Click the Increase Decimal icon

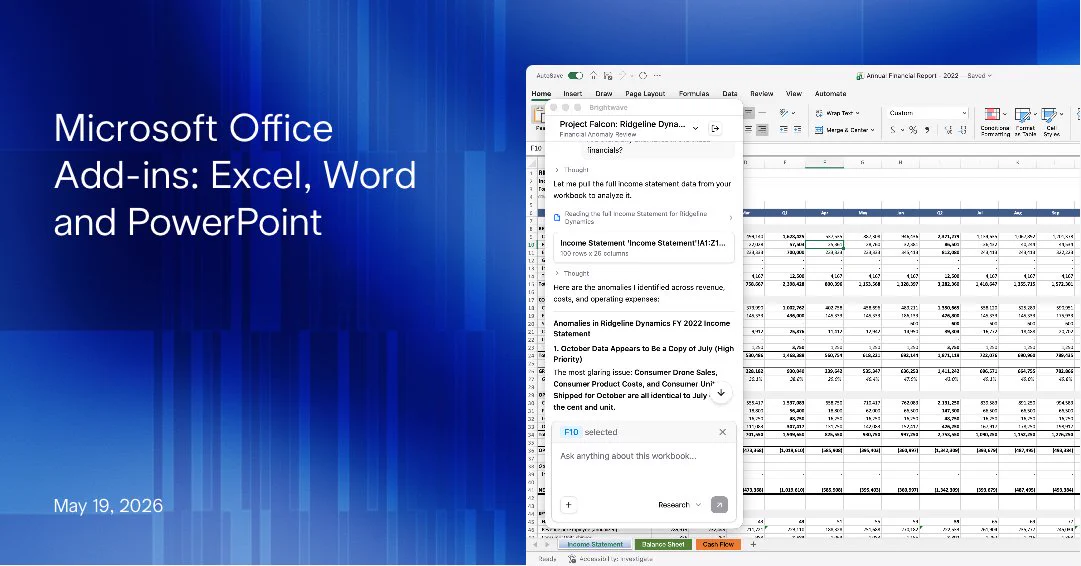coord(949,130)
